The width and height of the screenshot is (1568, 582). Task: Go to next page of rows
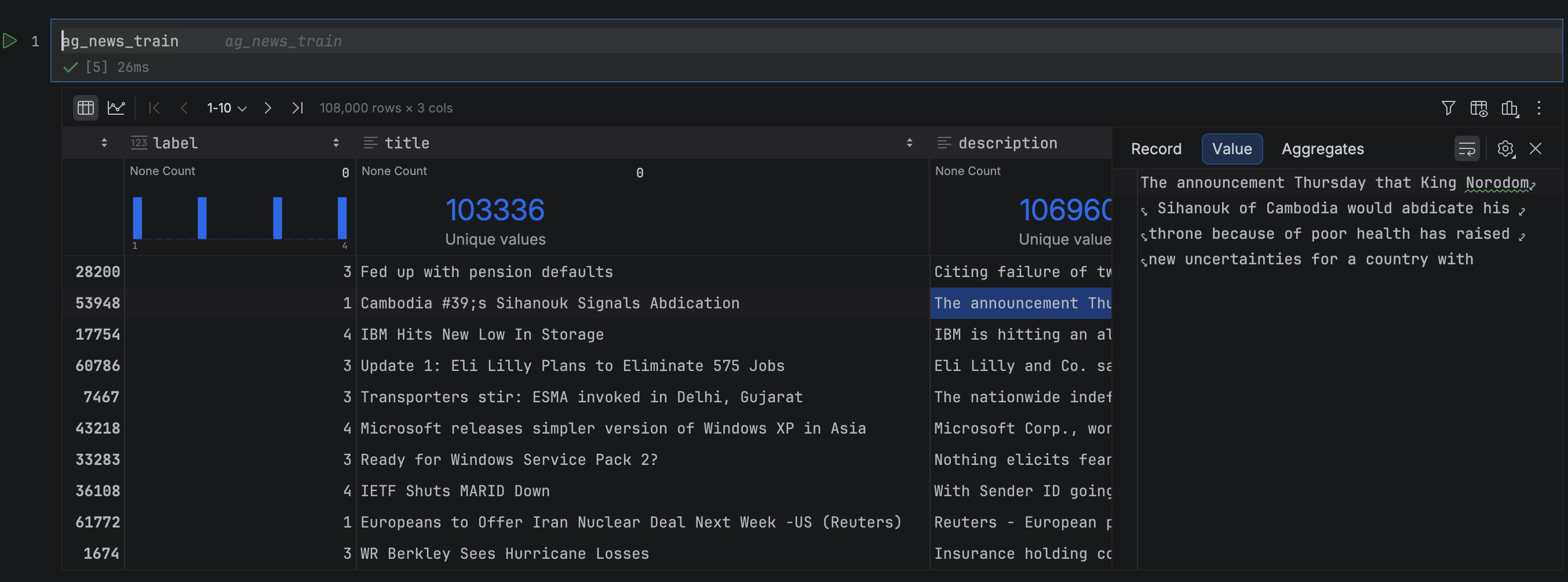tap(267, 108)
